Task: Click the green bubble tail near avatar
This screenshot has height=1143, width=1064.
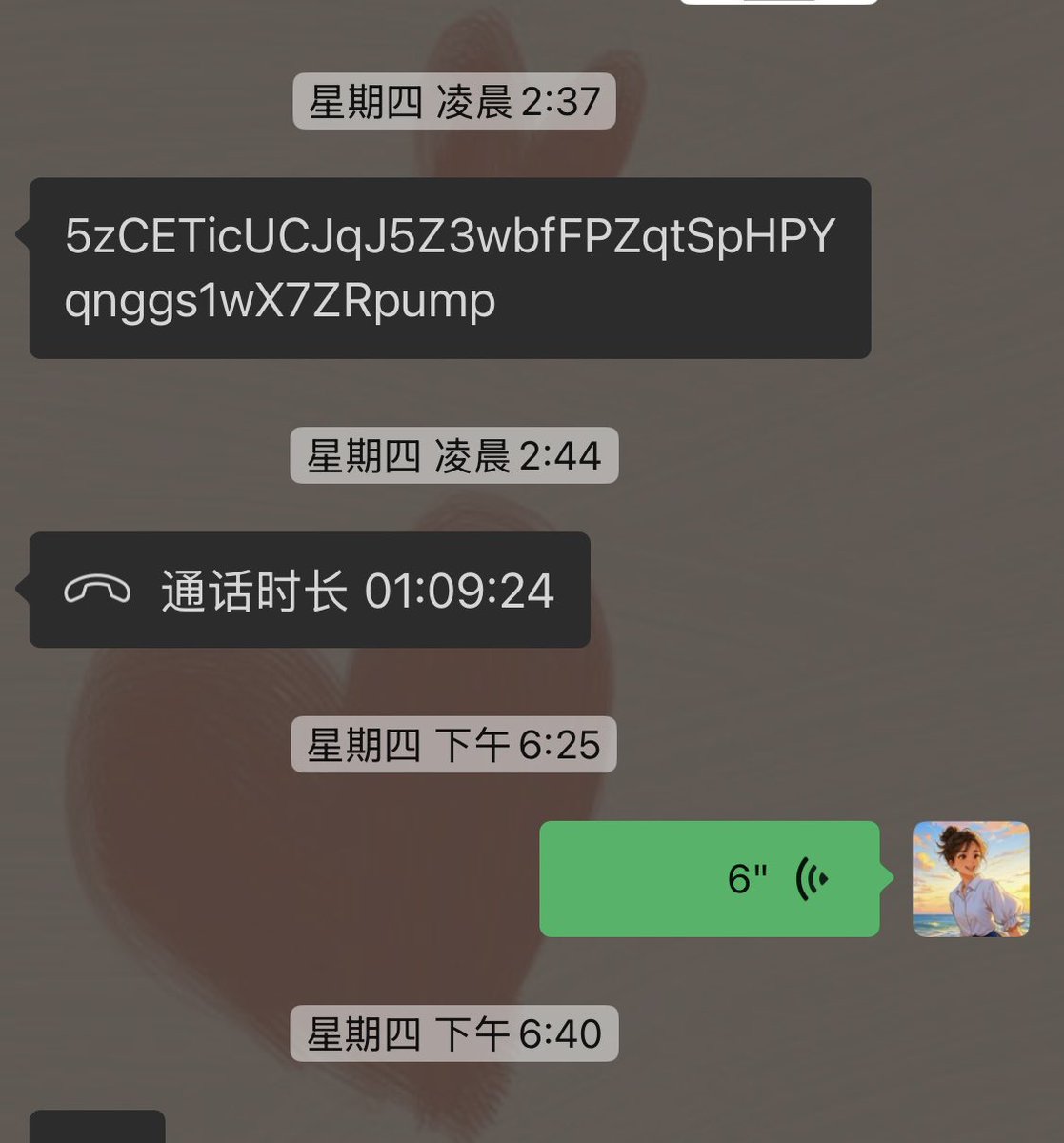Action: click(x=887, y=878)
